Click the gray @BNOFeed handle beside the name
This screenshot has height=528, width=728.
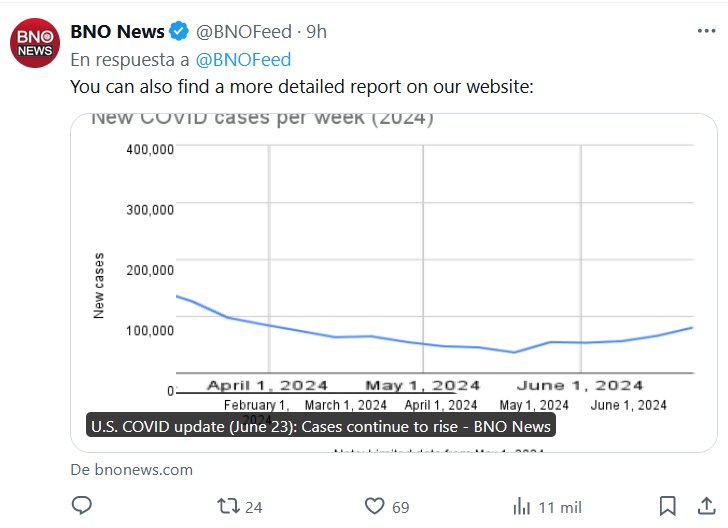pos(239,32)
